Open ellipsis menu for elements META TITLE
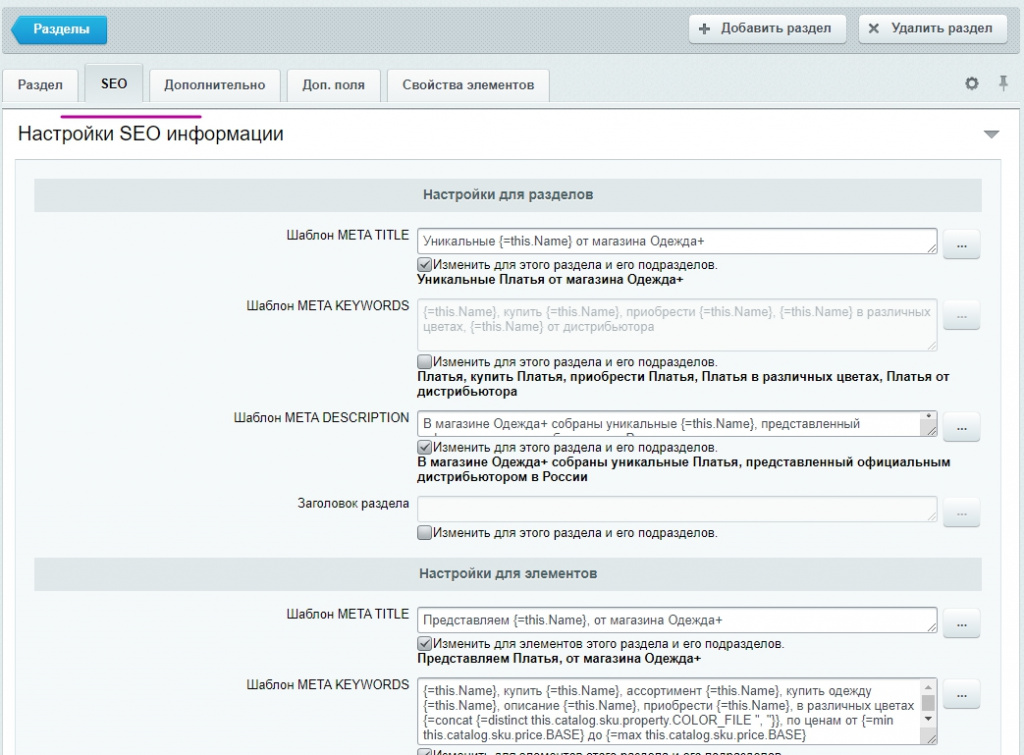The height and width of the screenshot is (755, 1024). tap(961, 624)
